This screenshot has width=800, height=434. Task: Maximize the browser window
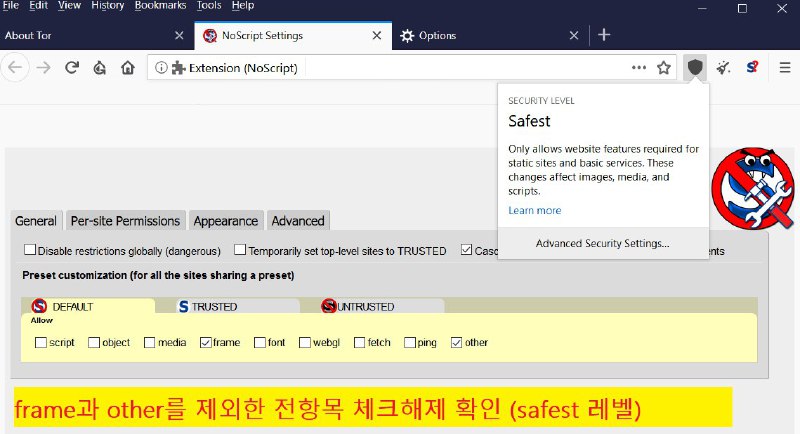tap(742, 9)
